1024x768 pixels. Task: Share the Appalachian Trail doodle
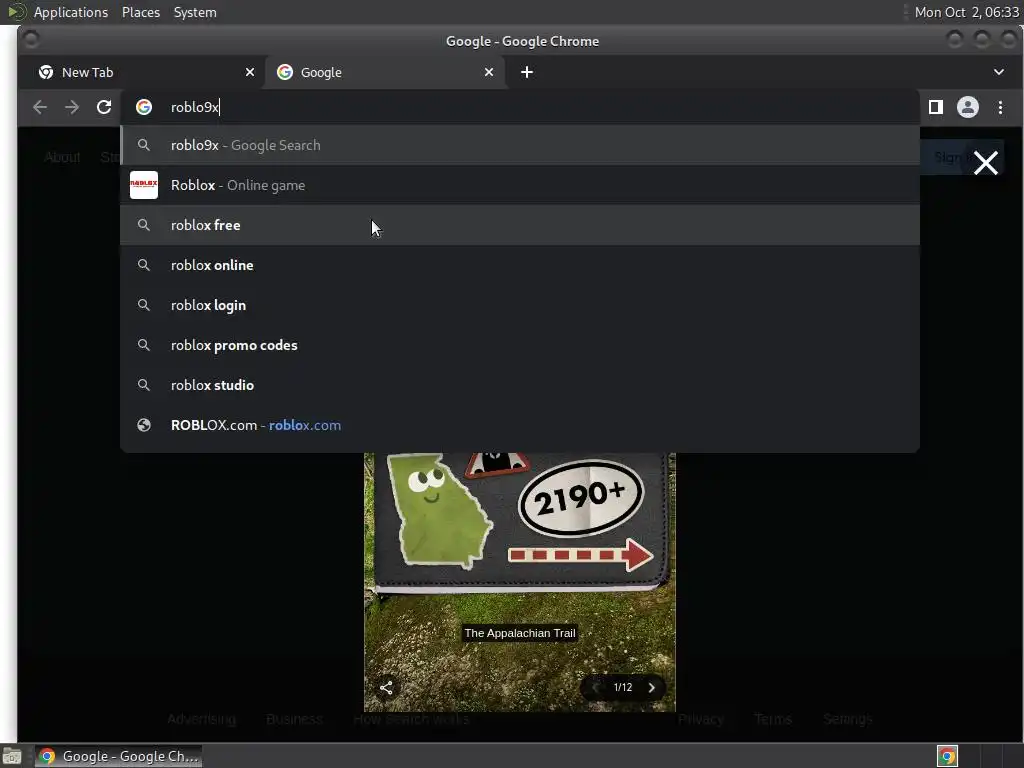click(386, 687)
